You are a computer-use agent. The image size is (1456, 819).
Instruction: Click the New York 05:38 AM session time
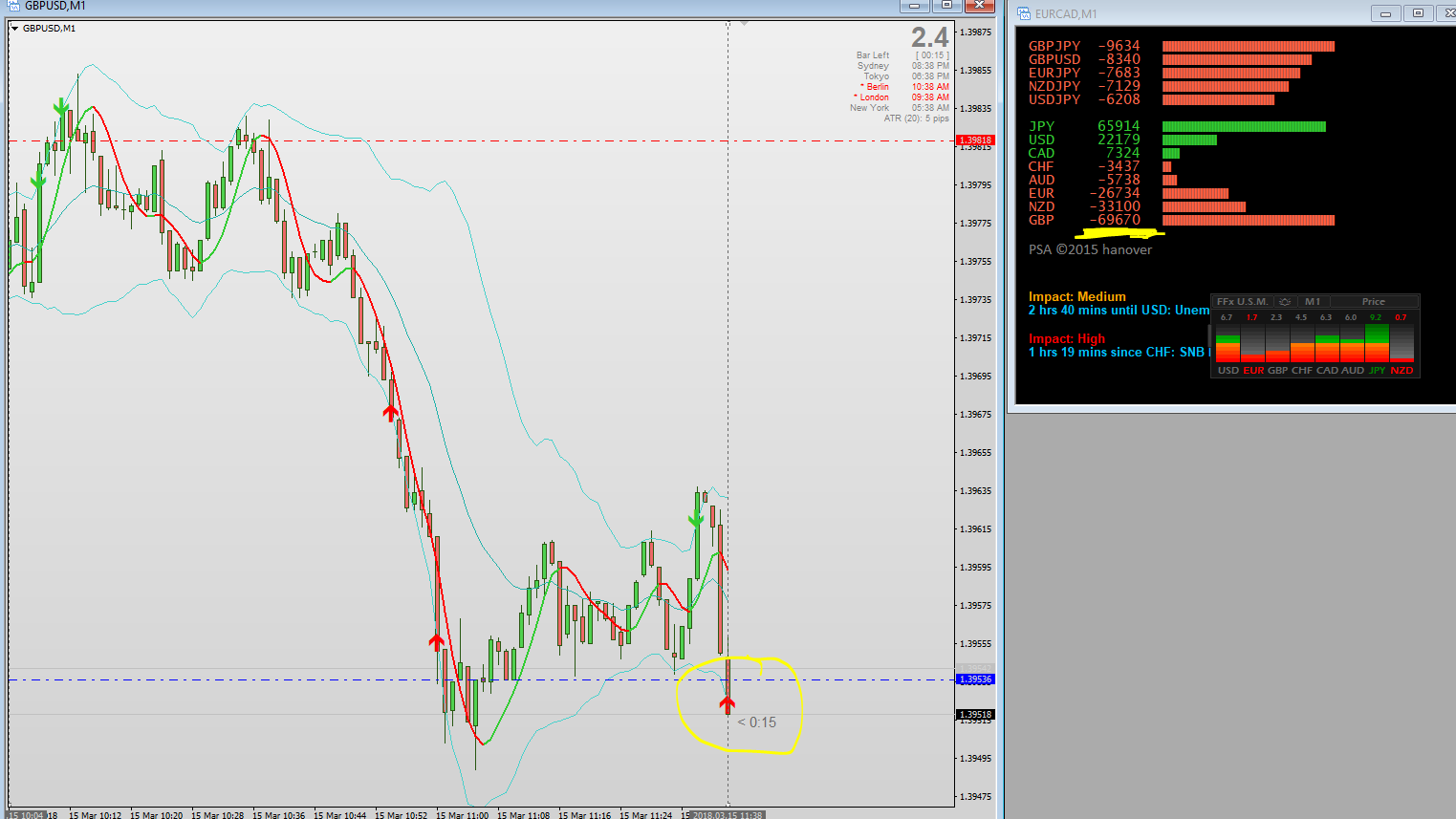930,108
